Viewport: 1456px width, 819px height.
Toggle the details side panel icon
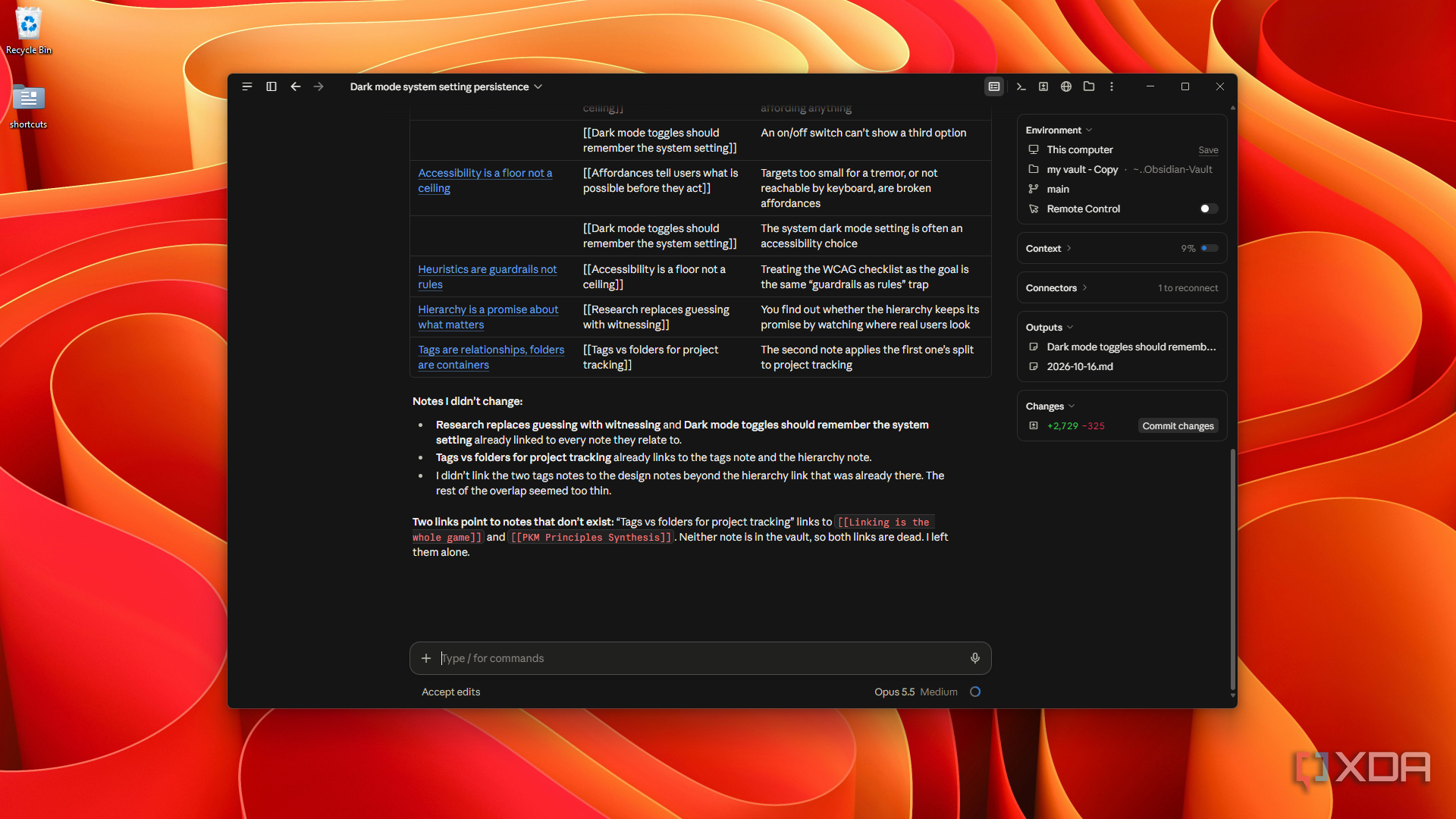click(x=994, y=86)
